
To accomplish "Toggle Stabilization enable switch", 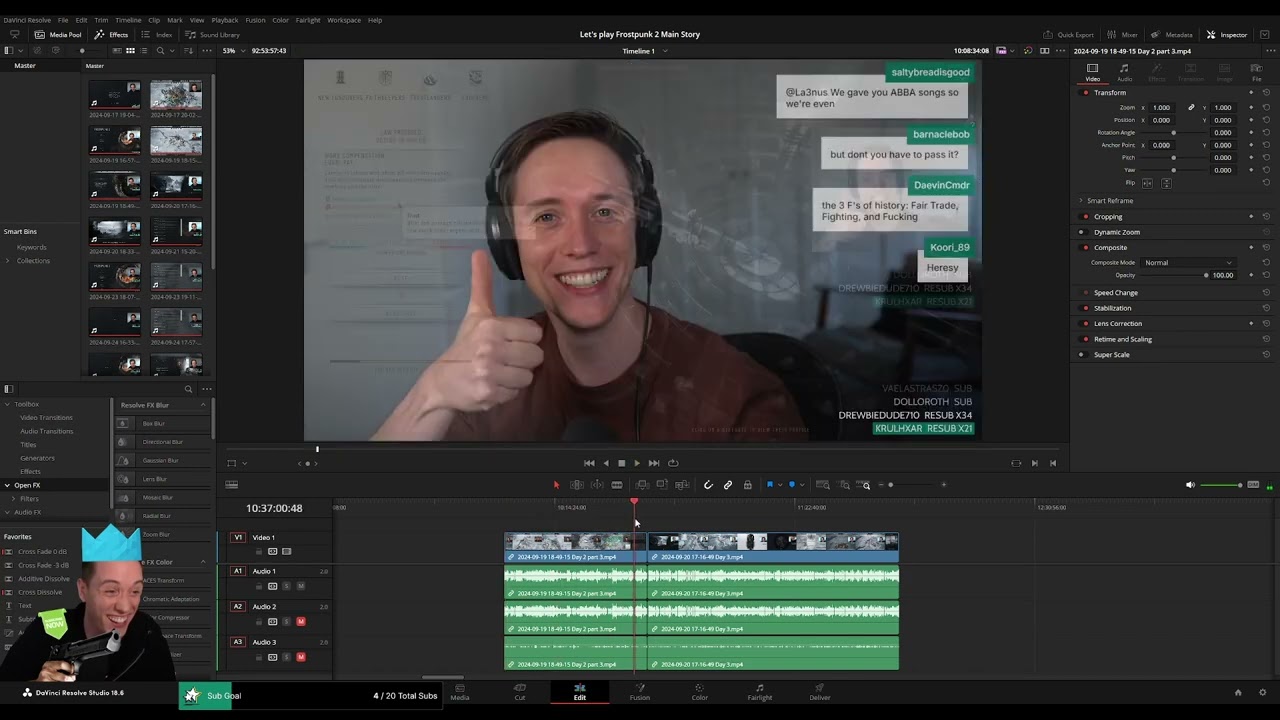I will click(1085, 308).
